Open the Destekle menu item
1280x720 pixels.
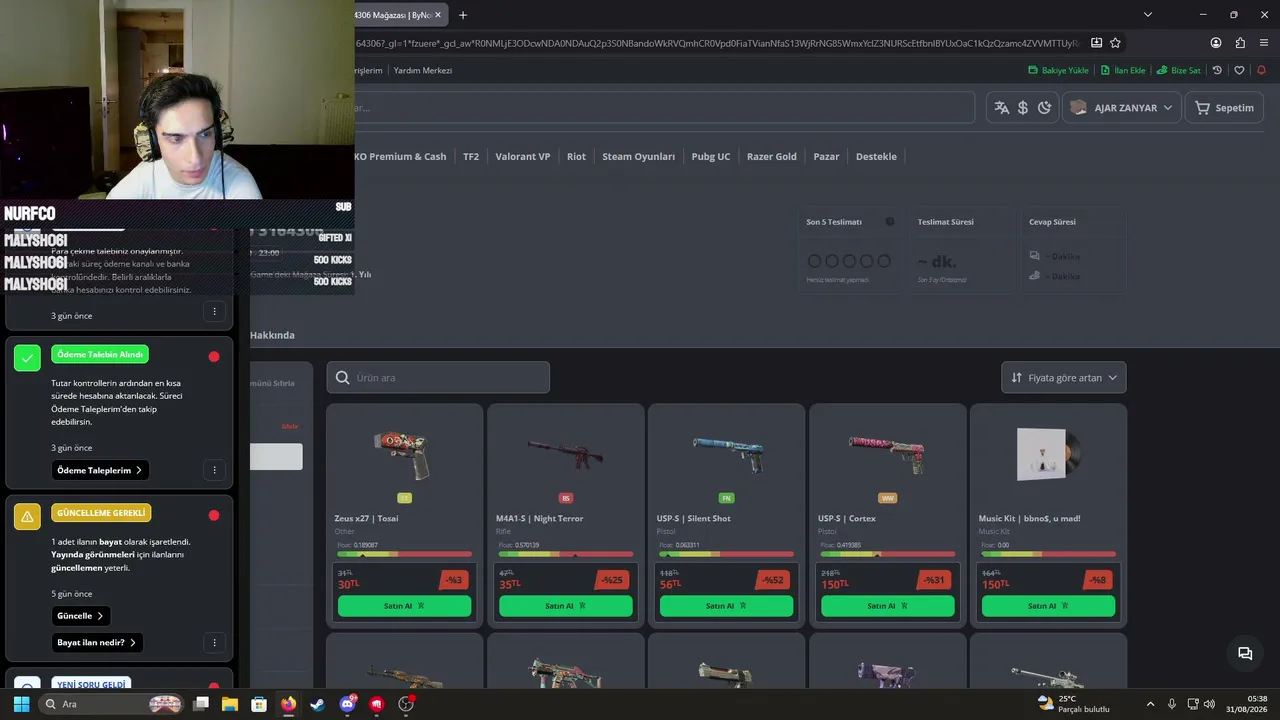876,156
